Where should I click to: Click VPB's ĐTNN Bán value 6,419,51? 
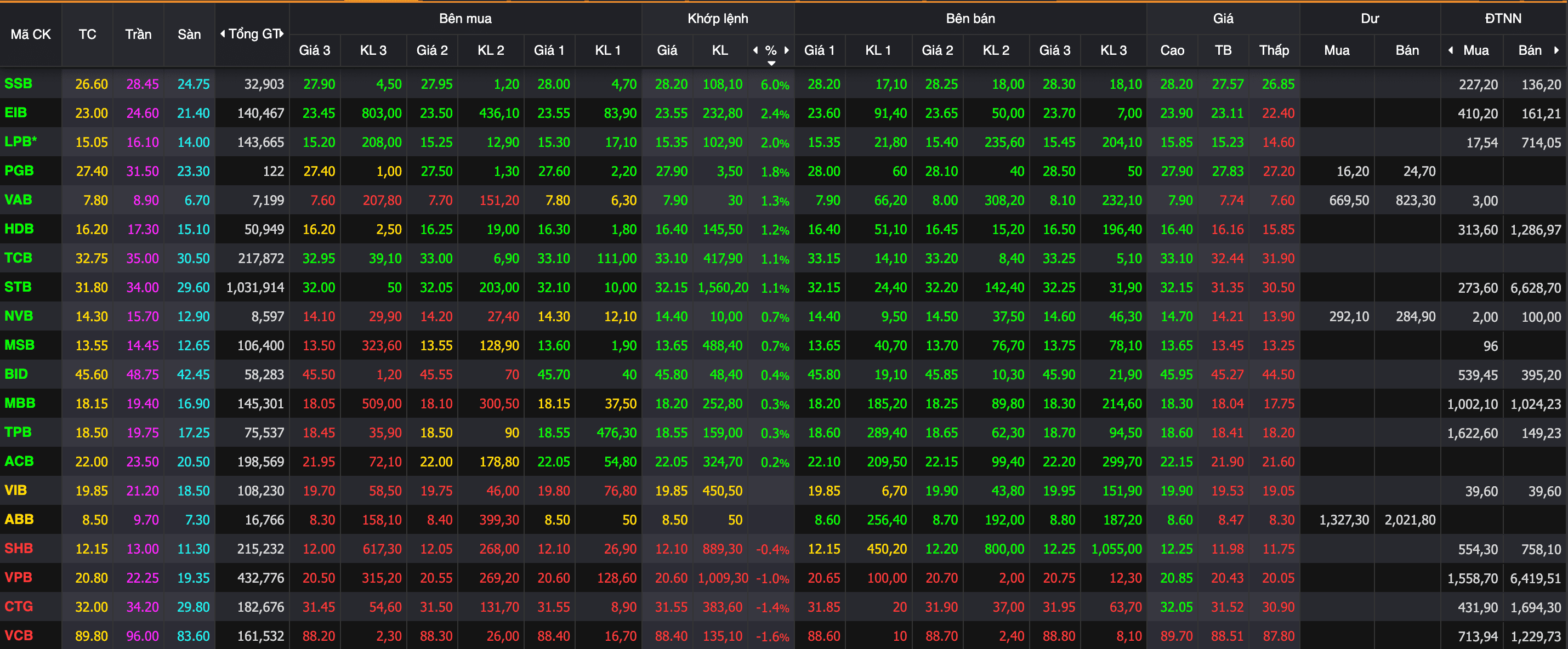pyautogui.click(x=1535, y=578)
